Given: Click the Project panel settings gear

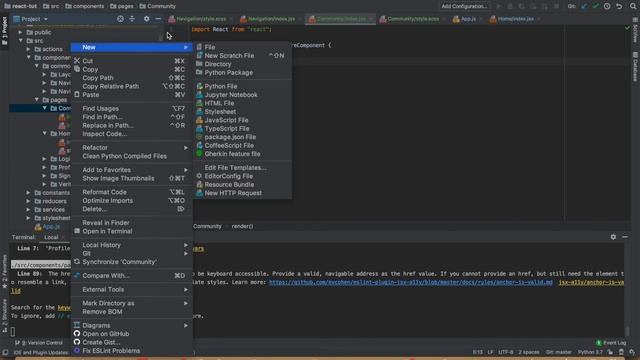Looking at the screenshot, I should pyautogui.click(x=146, y=19).
